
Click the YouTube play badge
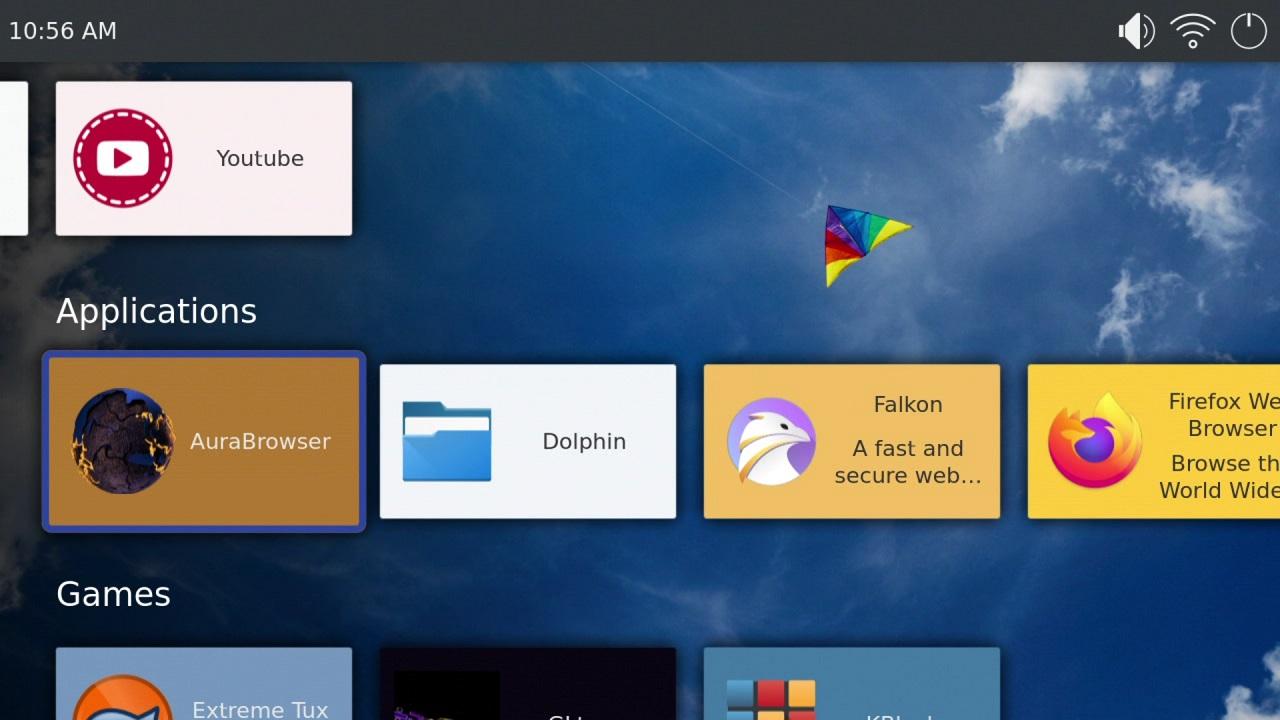pyautogui.click(x=122, y=157)
